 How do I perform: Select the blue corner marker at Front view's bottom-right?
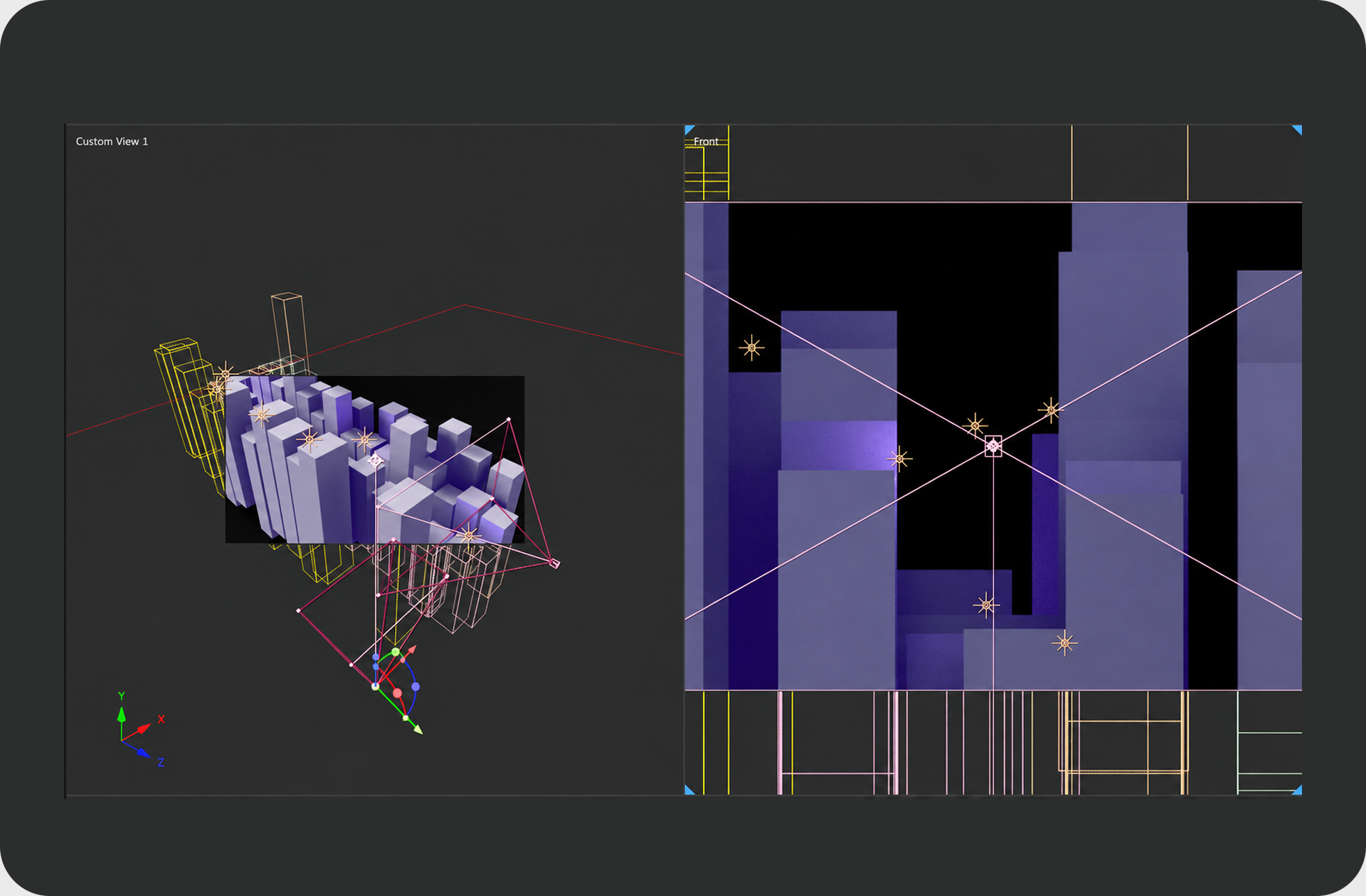tap(1298, 790)
